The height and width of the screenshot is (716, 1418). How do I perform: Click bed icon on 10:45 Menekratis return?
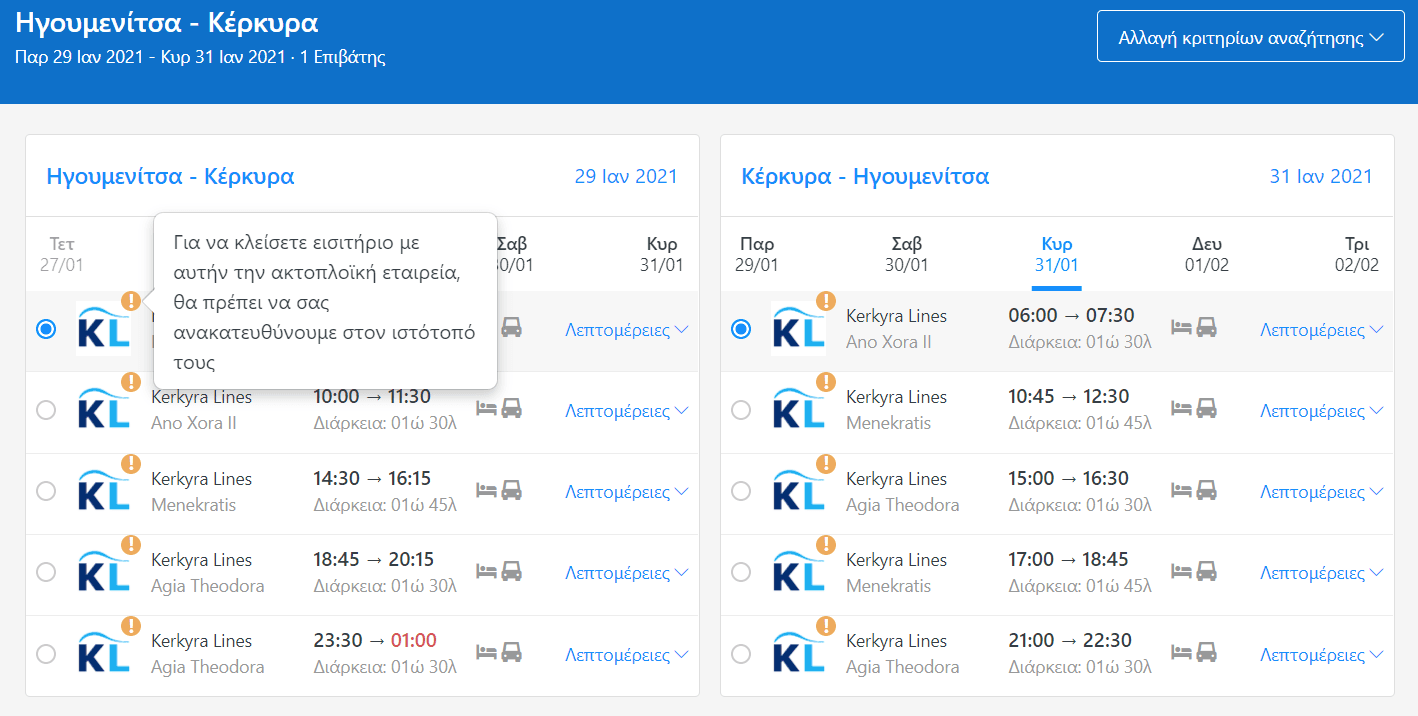click(1181, 409)
